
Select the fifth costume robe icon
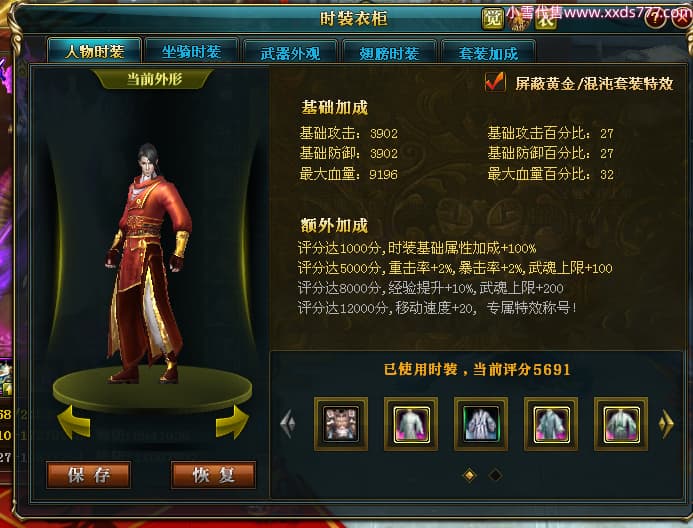[621, 424]
